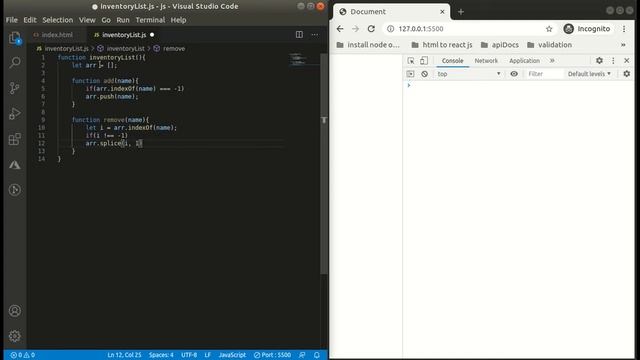Activate the DevTools inspect element tool
This screenshot has height=360, width=640.
click(x=411, y=60)
